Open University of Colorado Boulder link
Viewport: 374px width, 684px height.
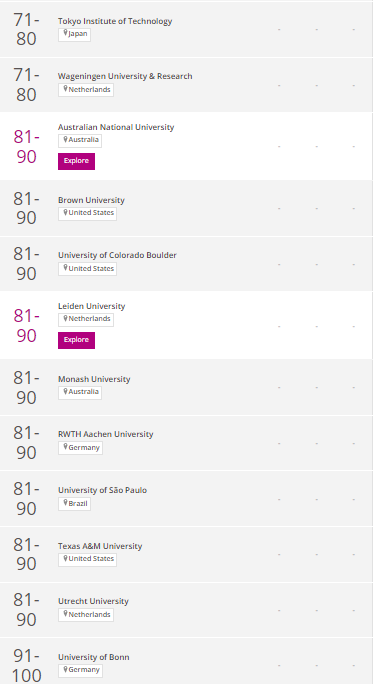pos(117,255)
